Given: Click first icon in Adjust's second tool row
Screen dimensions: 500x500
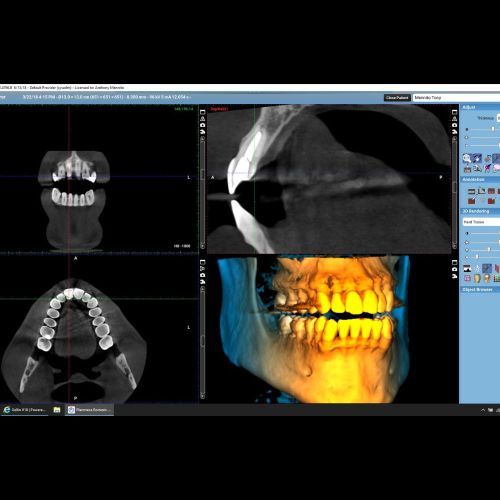Looking at the screenshot, I should click(x=467, y=169).
